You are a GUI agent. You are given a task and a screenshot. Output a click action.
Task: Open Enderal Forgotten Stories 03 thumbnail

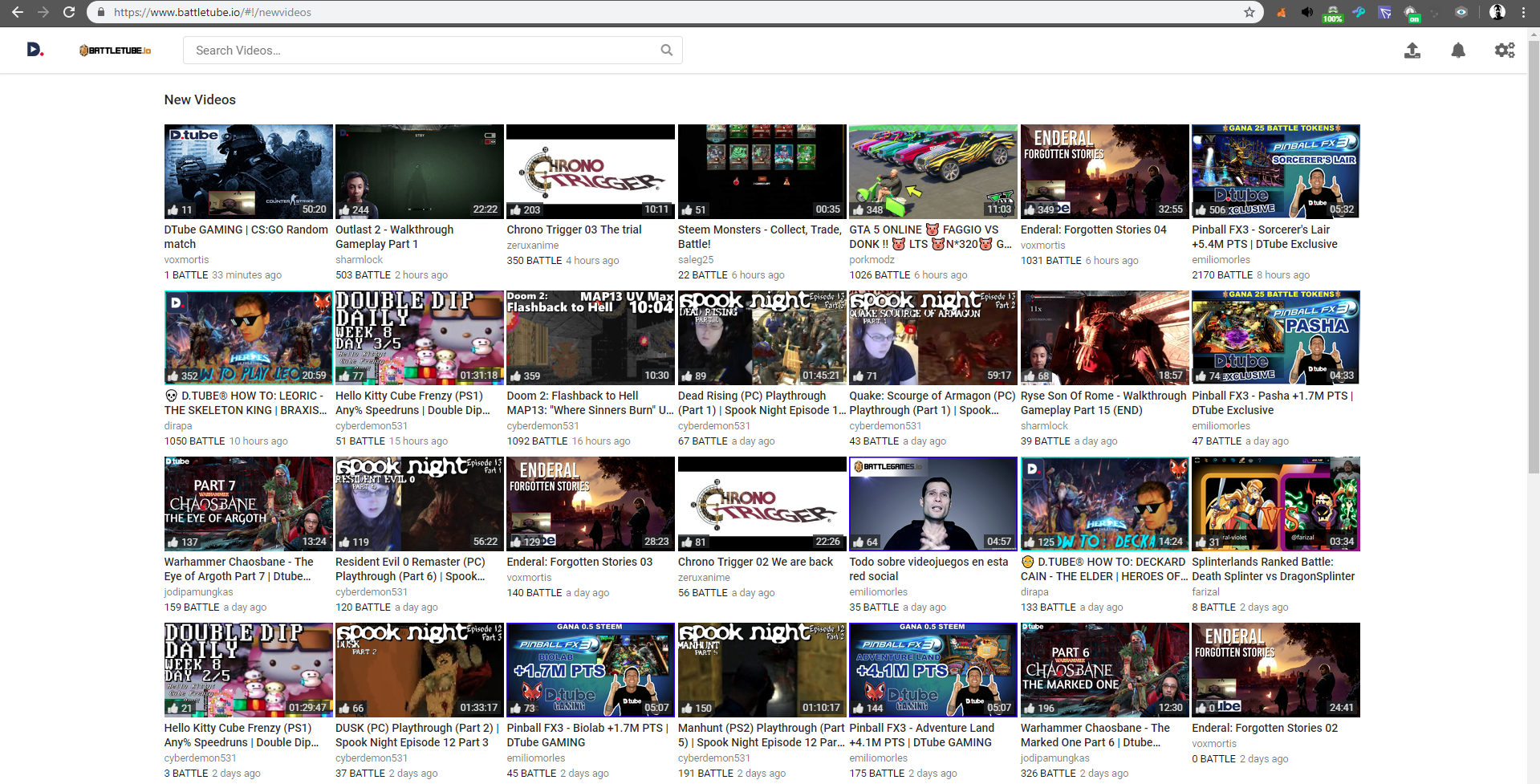click(591, 504)
